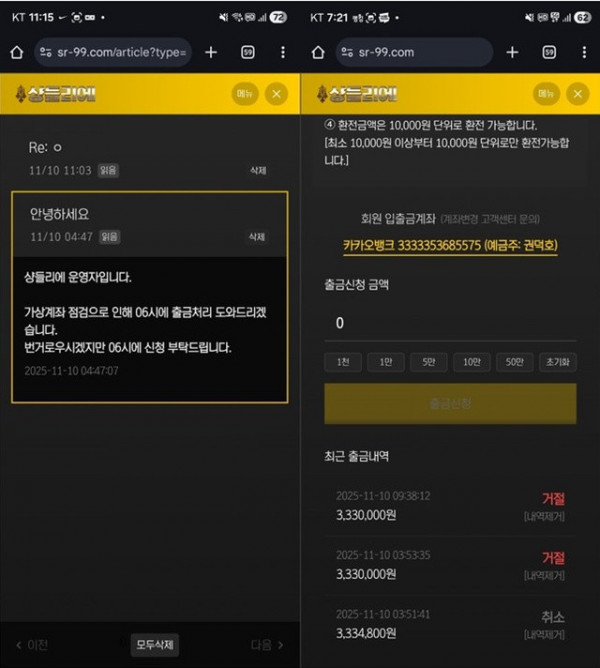Delete the Re: message
The image size is (600, 668).
click(258, 171)
